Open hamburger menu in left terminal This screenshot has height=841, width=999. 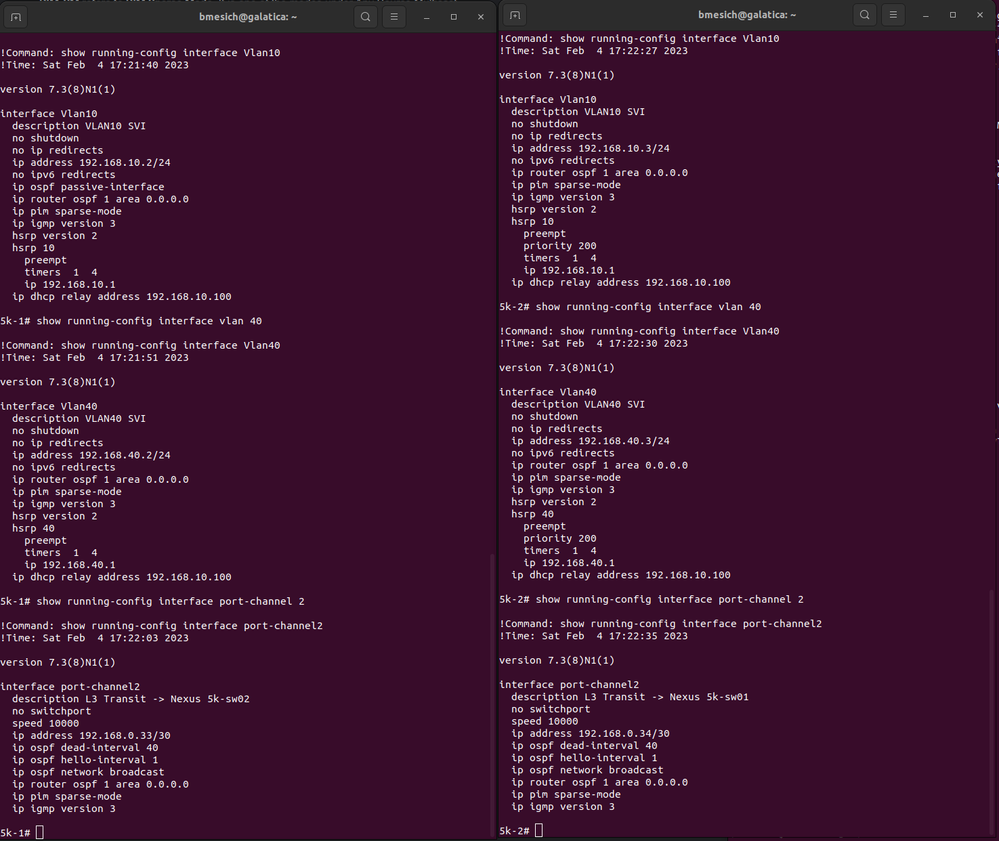[x=394, y=17]
